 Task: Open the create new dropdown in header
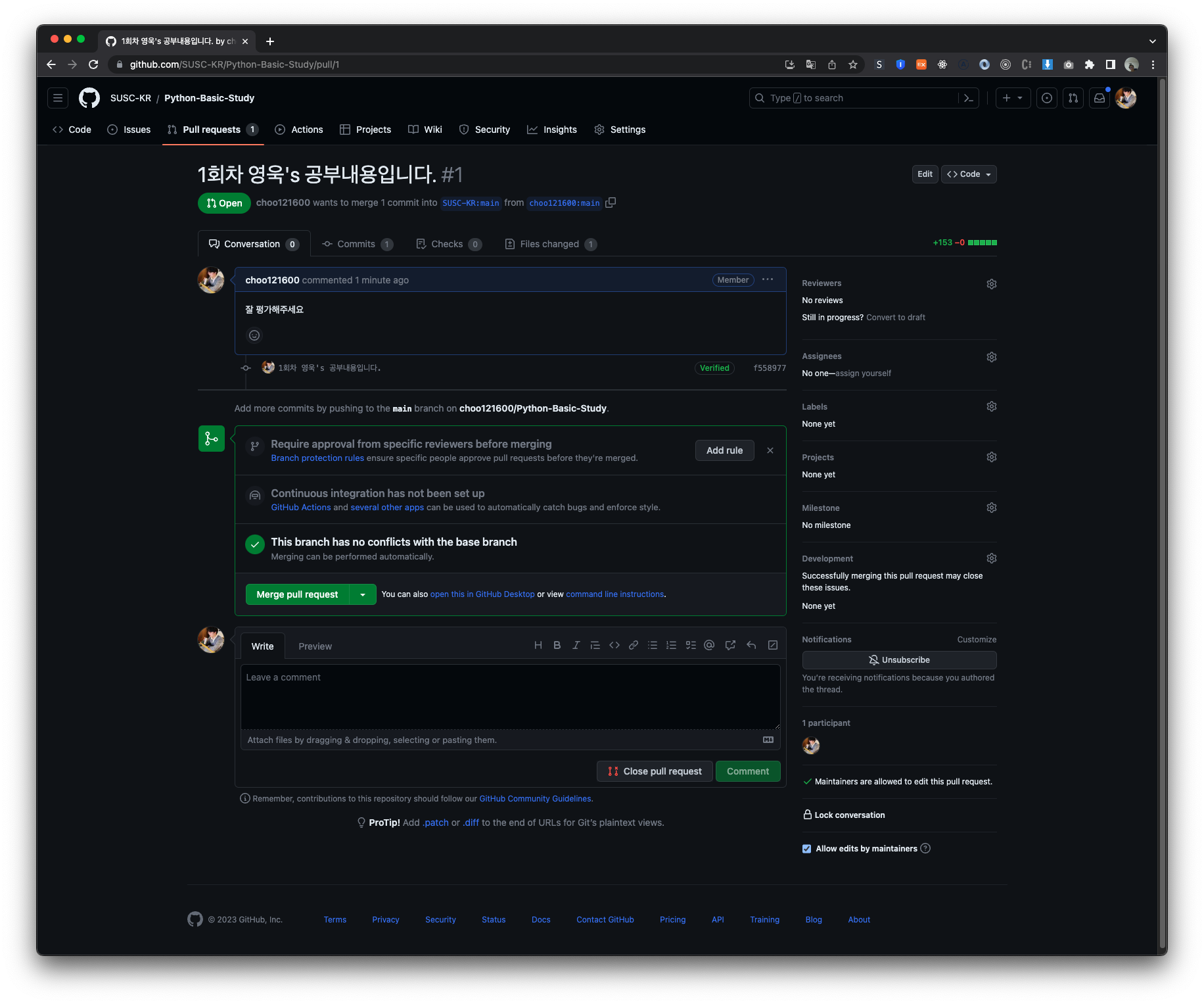tap(1012, 97)
